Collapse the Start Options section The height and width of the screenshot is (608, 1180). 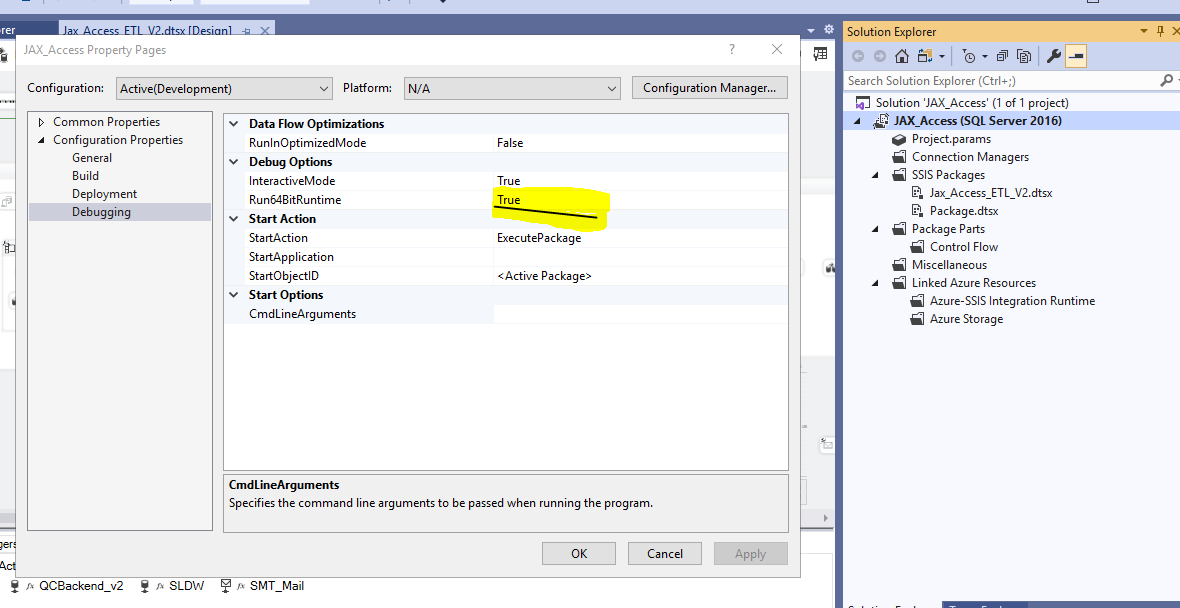click(x=234, y=295)
